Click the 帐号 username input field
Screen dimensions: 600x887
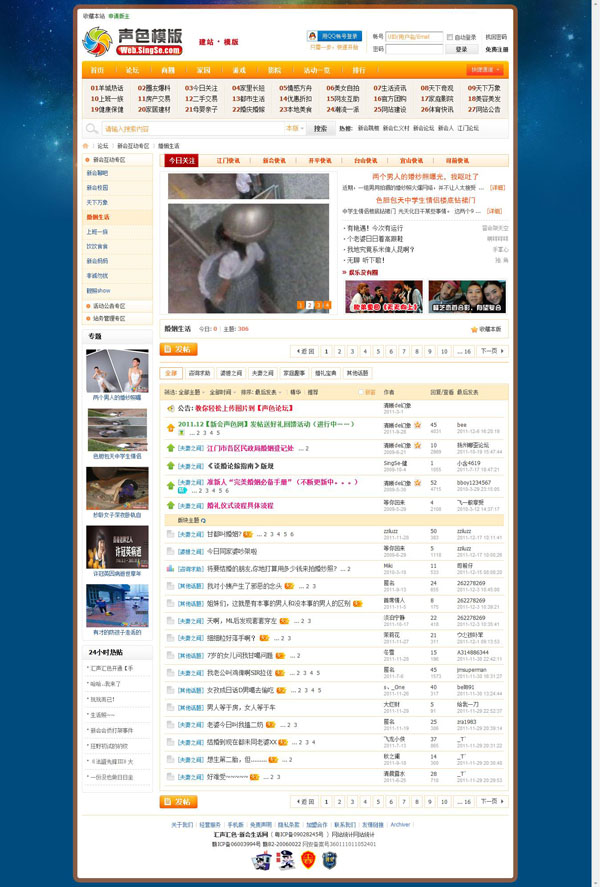point(414,37)
